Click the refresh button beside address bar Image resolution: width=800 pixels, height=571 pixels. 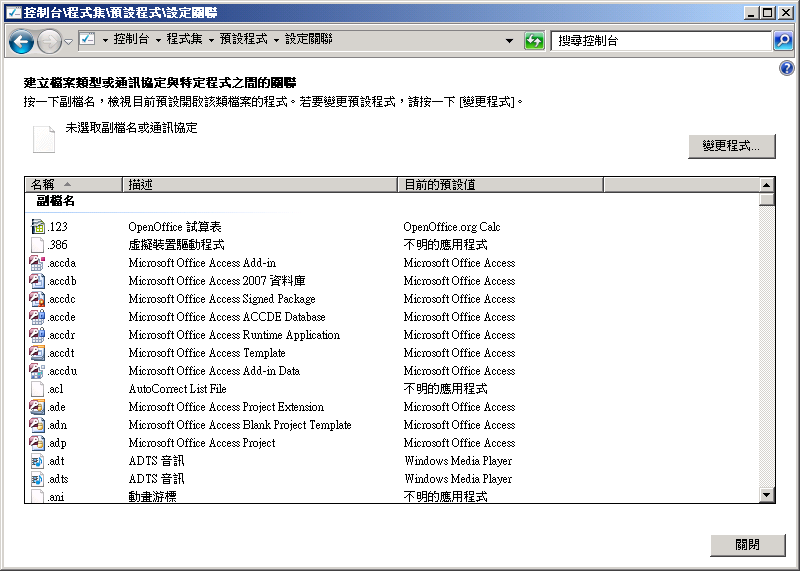tap(534, 41)
